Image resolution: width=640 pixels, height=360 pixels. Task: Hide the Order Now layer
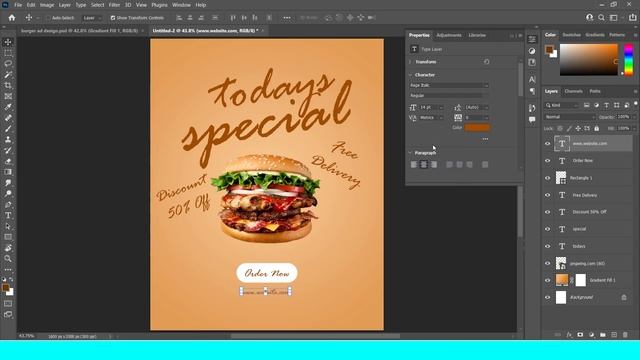tap(548, 161)
